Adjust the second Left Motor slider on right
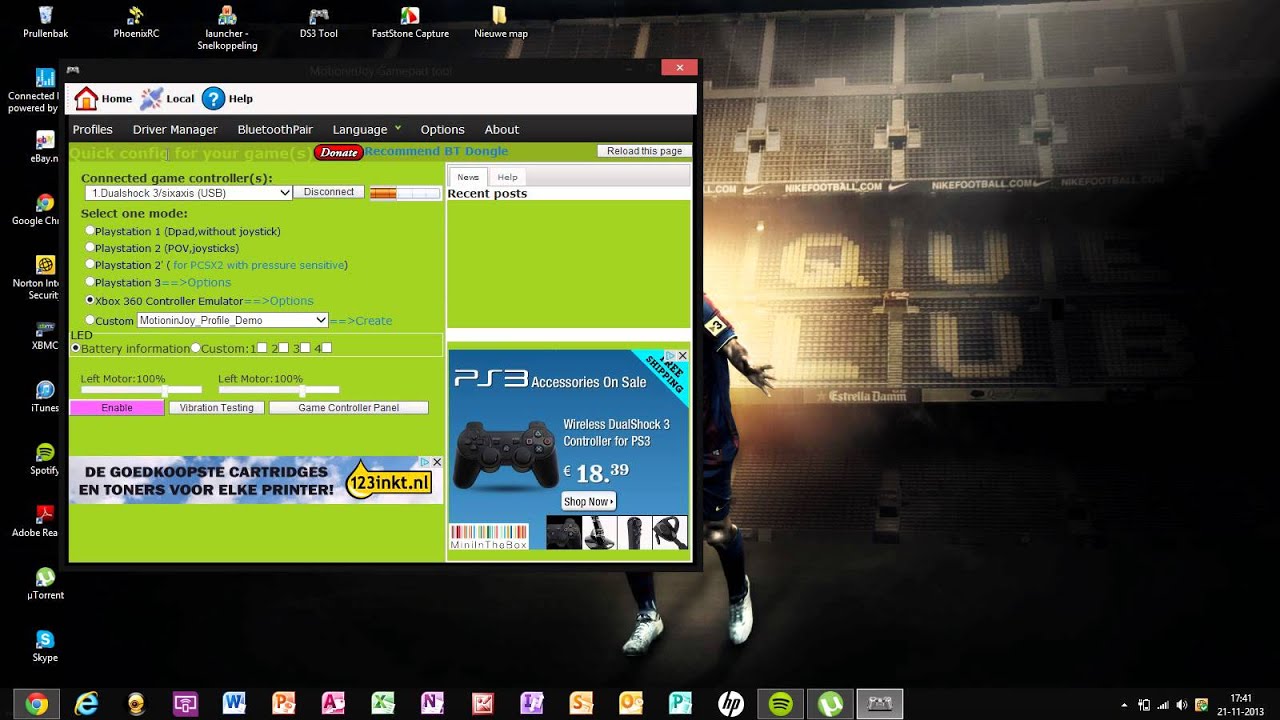The image size is (1280, 720). coord(278,391)
